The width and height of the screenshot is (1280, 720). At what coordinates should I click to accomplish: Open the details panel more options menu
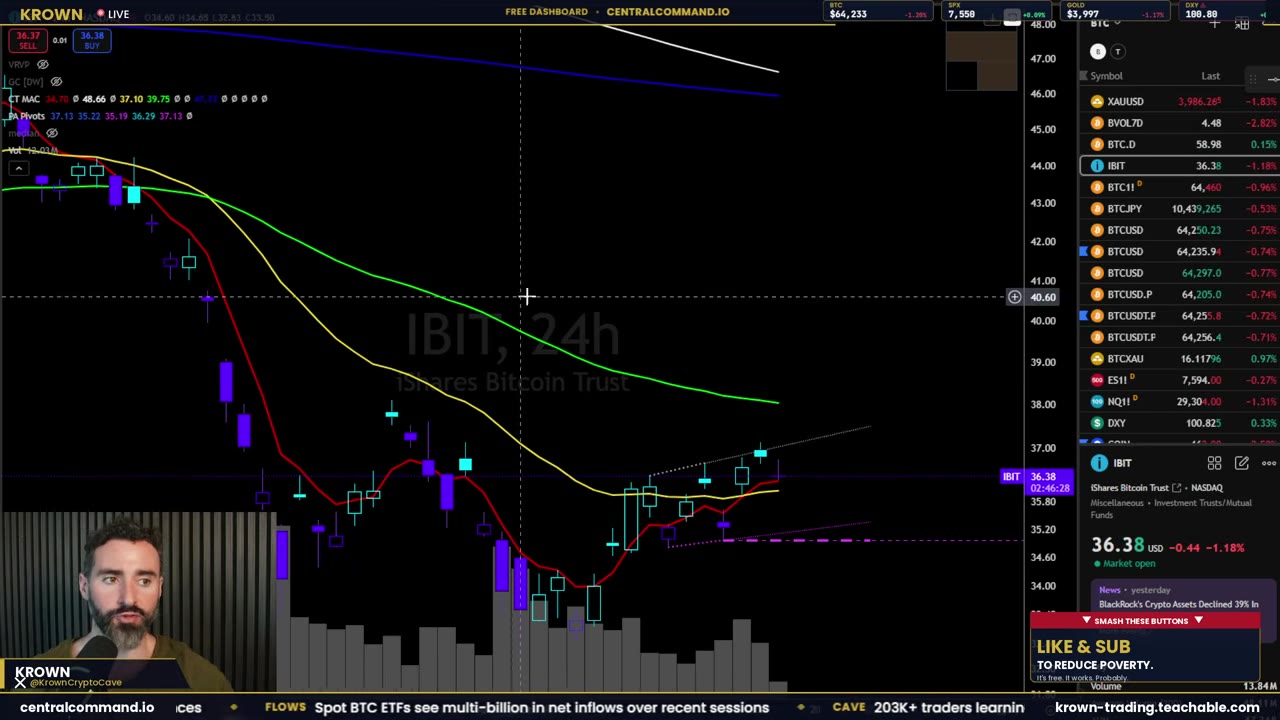click(1269, 463)
